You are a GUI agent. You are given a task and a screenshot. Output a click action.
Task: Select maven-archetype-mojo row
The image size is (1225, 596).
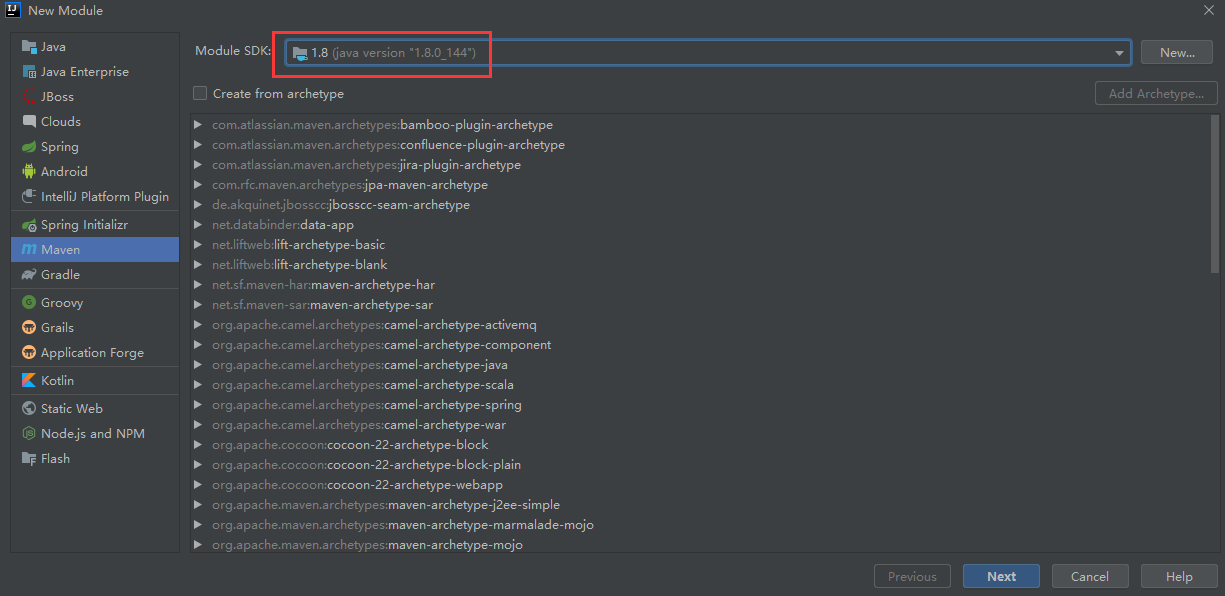[x=700, y=545]
